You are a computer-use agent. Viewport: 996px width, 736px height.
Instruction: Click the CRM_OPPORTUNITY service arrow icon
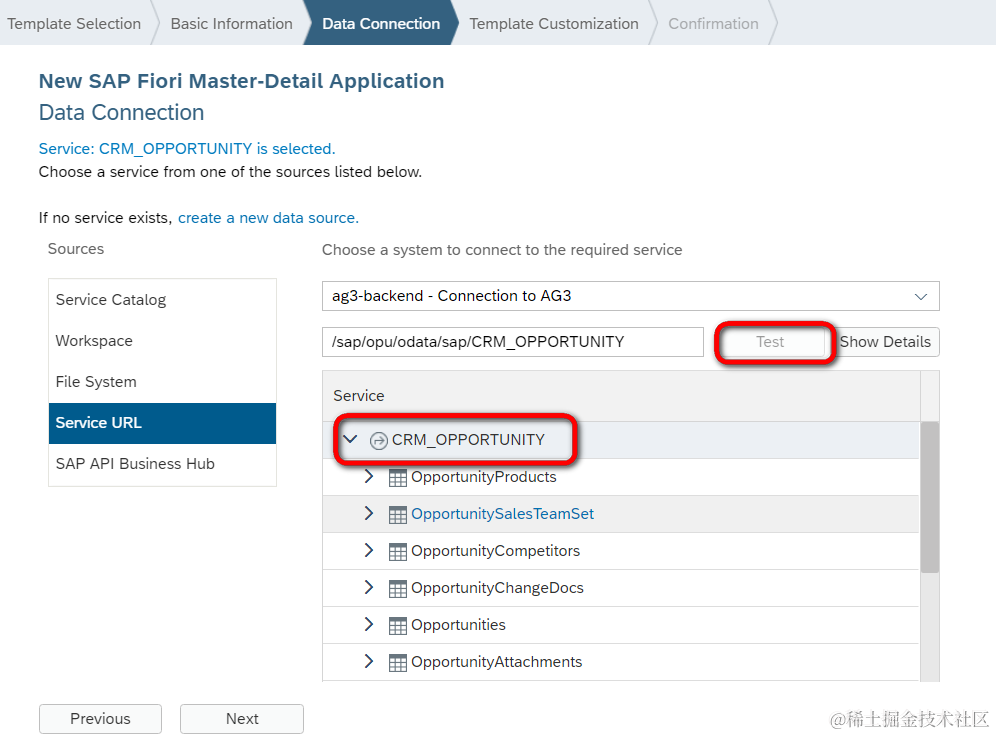379,440
